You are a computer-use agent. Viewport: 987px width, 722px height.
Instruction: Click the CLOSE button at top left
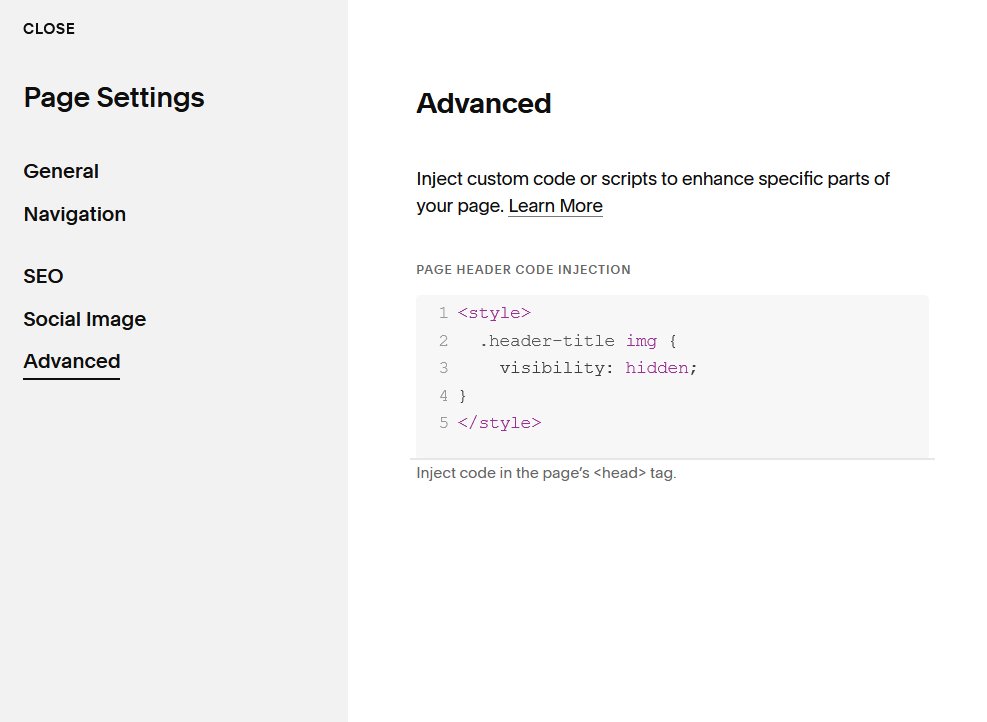(49, 29)
